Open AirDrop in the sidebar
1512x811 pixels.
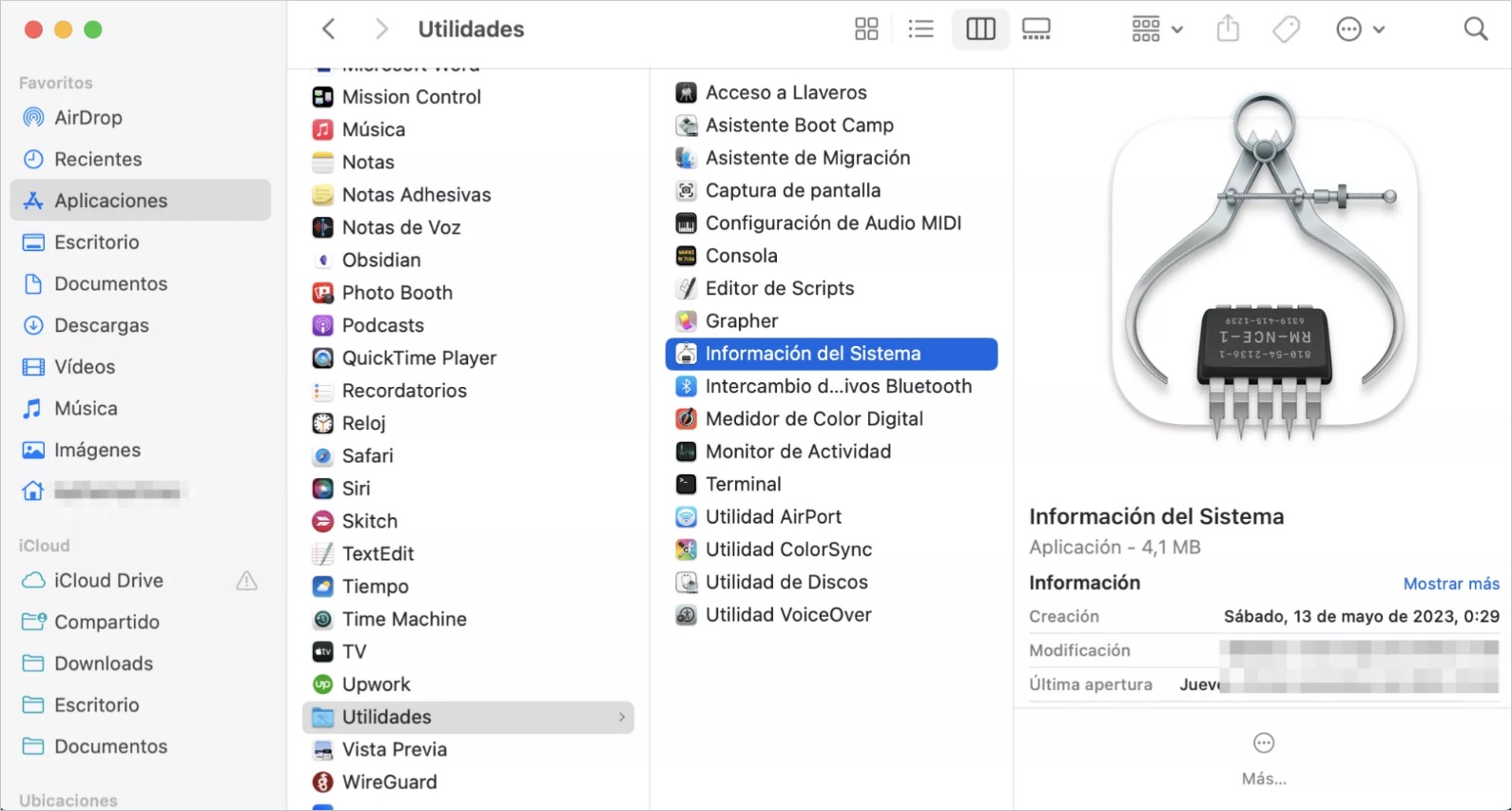(x=87, y=118)
